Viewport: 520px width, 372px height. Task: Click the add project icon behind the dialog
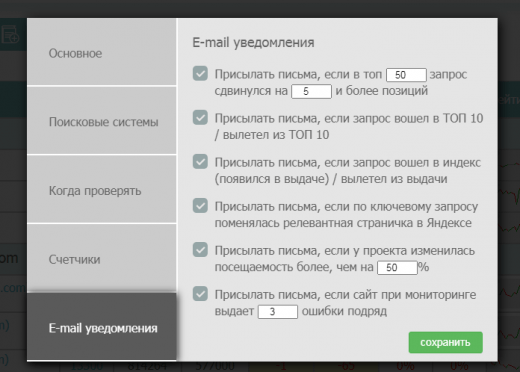coord(10,35)
